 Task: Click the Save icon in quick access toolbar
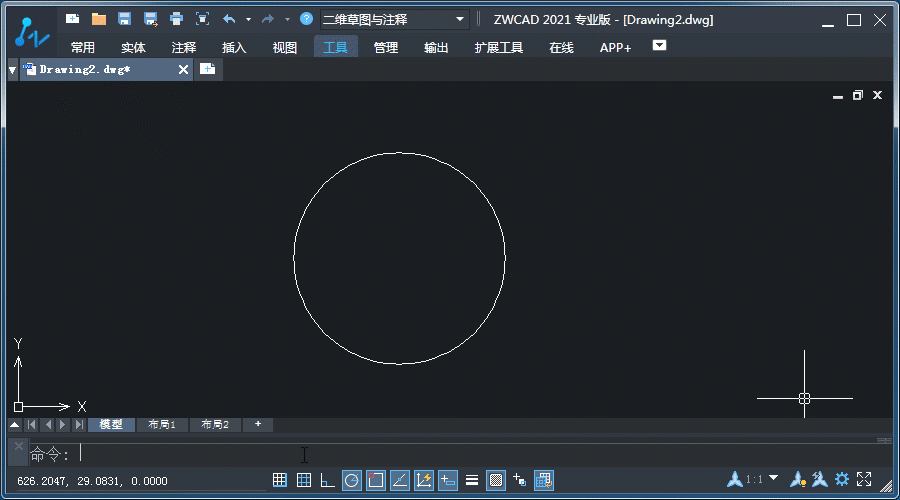[x=125, y=19]
